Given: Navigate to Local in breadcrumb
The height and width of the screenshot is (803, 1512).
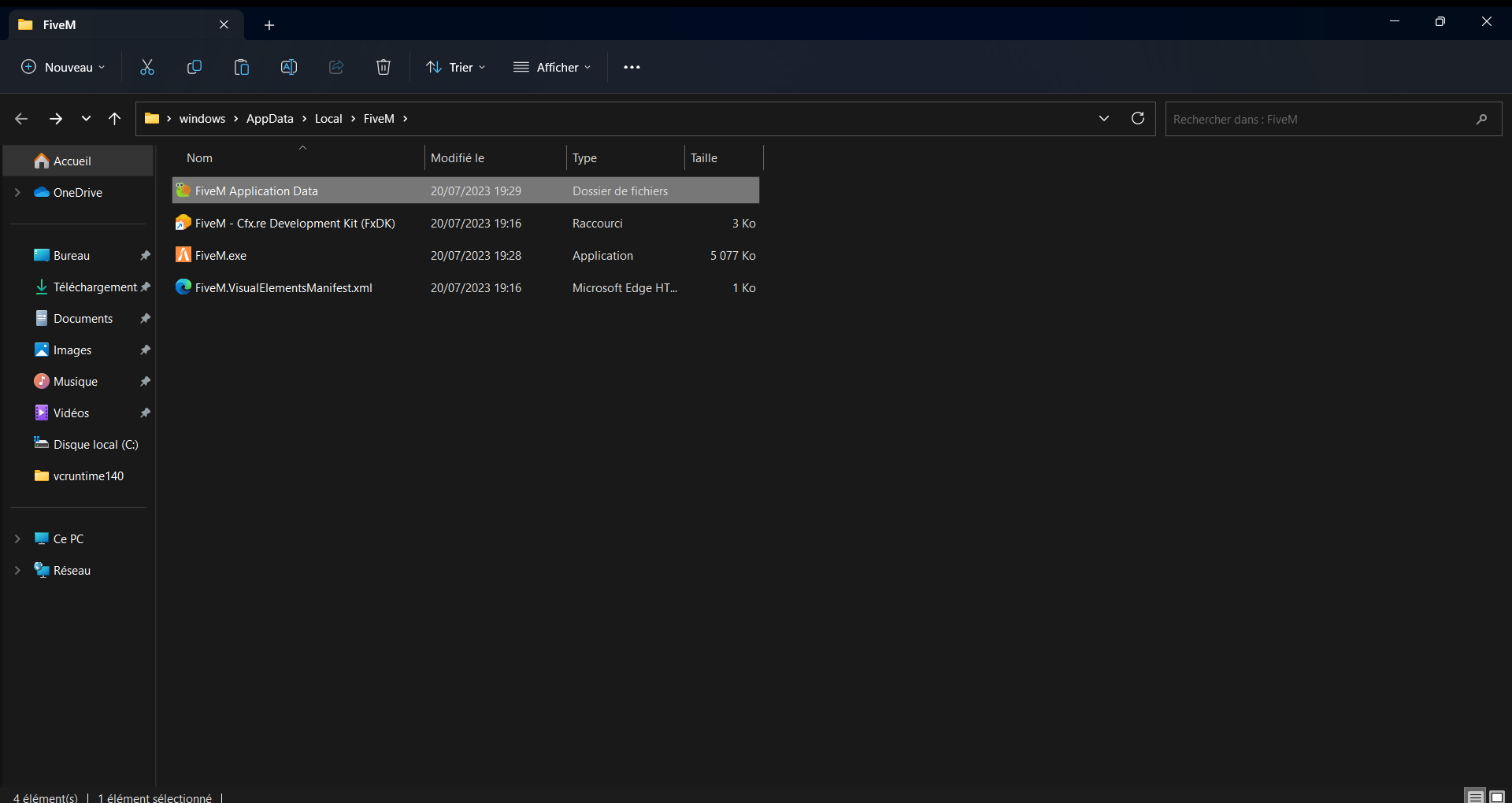Looking at the screenshot, I should tap(328, 119).
